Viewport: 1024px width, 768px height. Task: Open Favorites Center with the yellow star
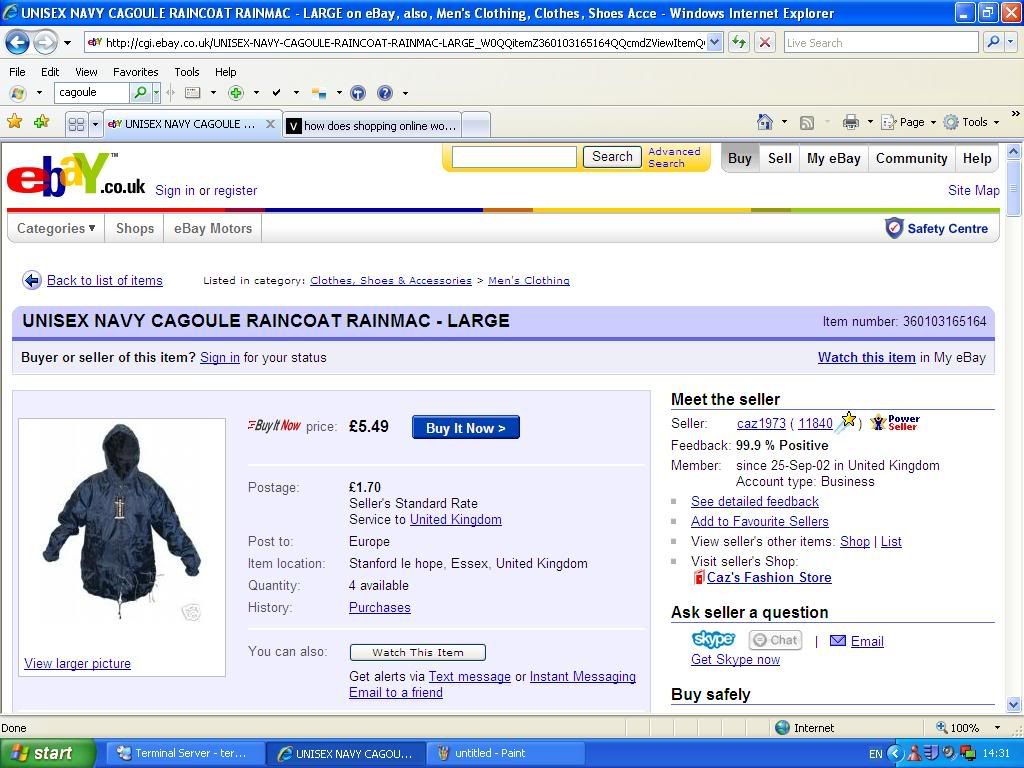pyautogui.click(x=14, y=121)
